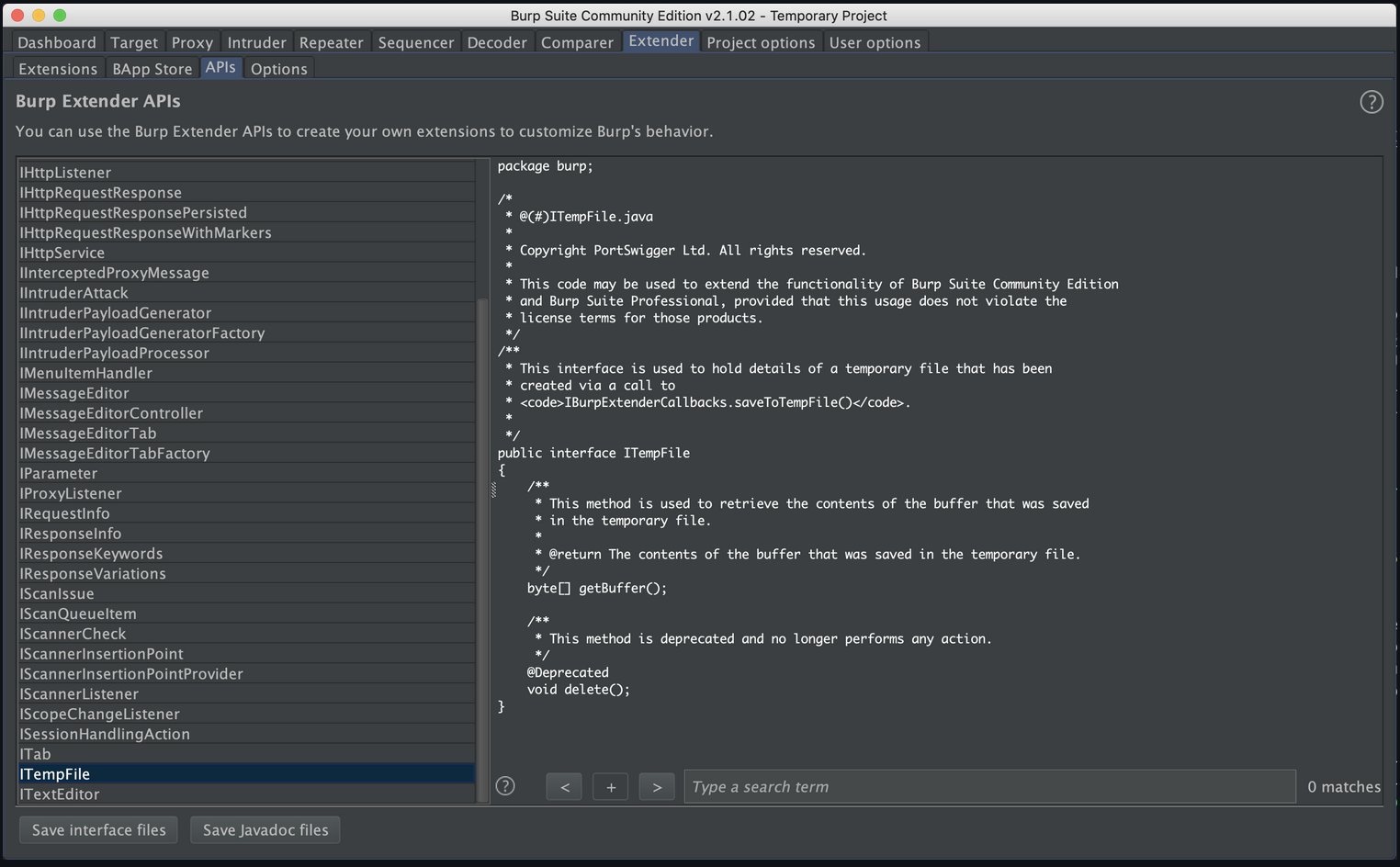
Task: Switch to the Target tab
Action: pyautogui.click(x=134, y=42)
